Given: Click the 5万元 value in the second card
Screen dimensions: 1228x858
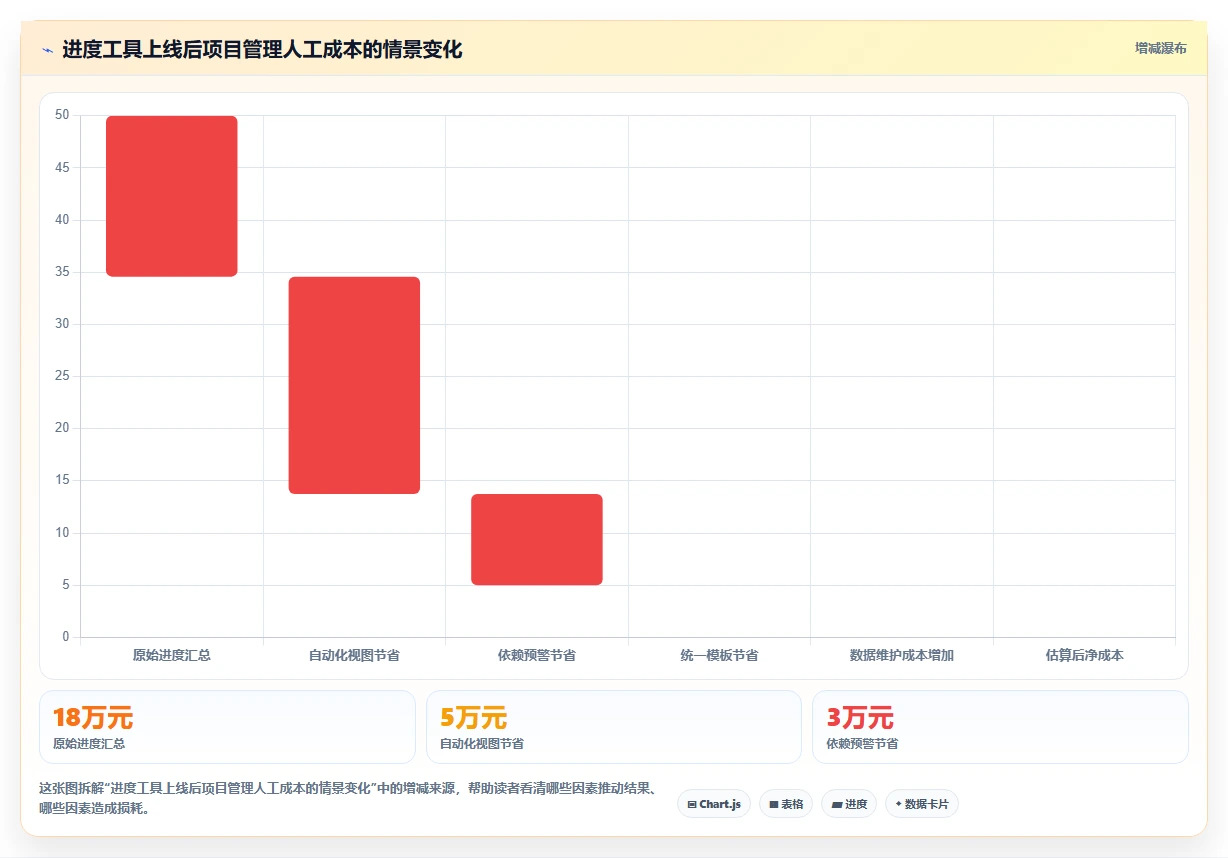Looking at the screenshot, I should [x=473, y=718].
